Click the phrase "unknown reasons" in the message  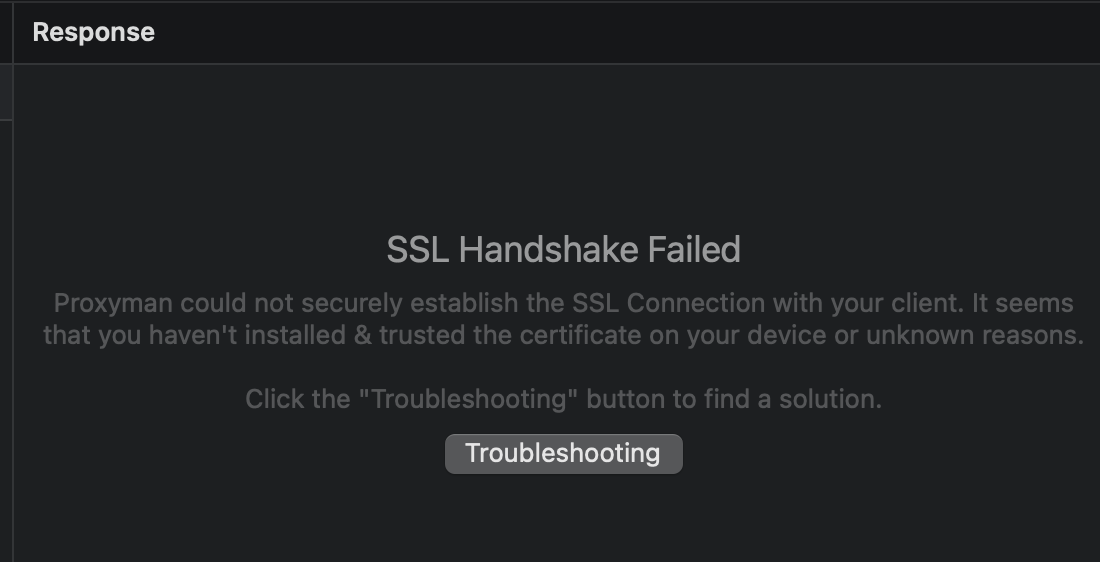click(x=975, y=335)
